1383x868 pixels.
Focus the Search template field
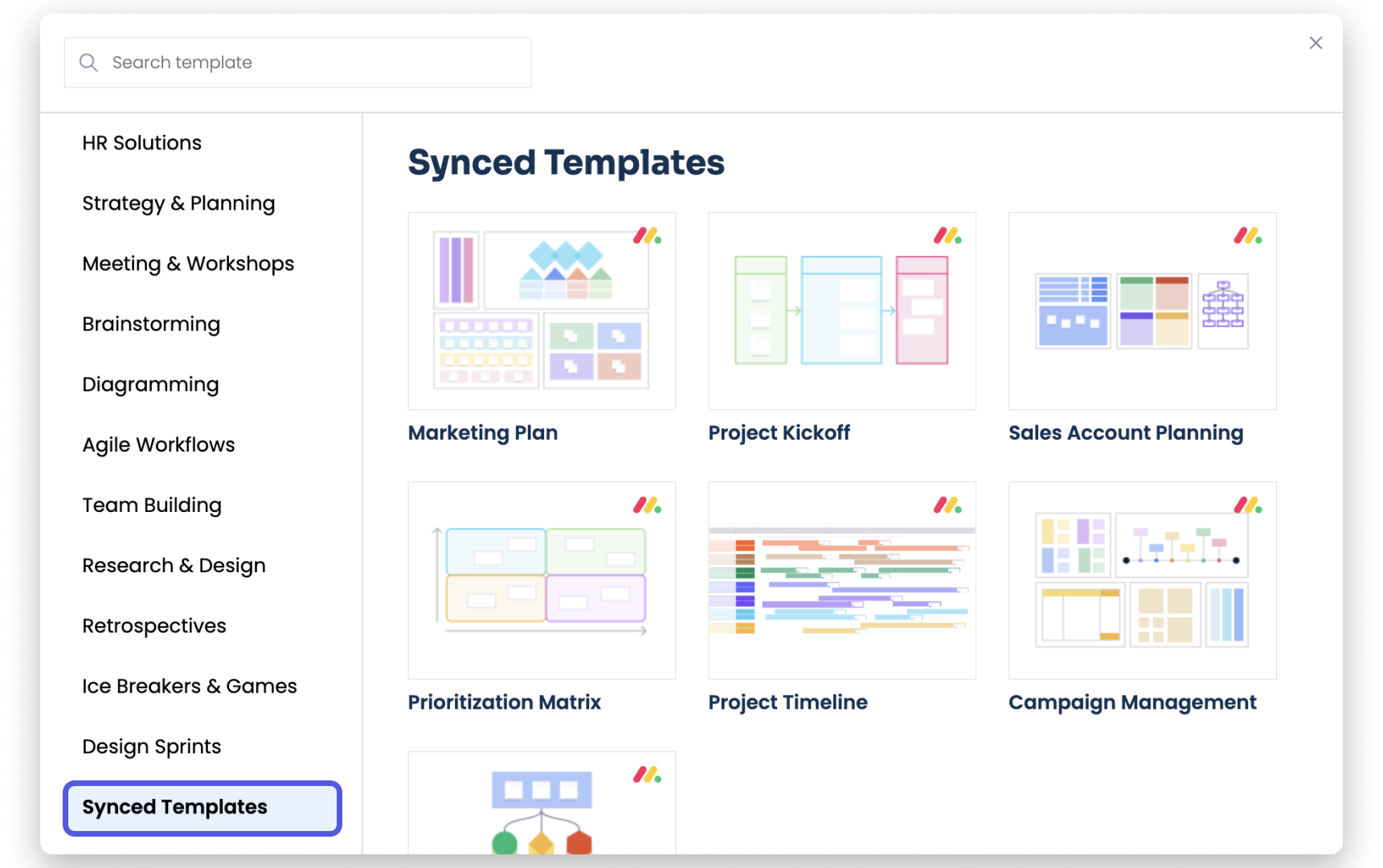(297, 63)
